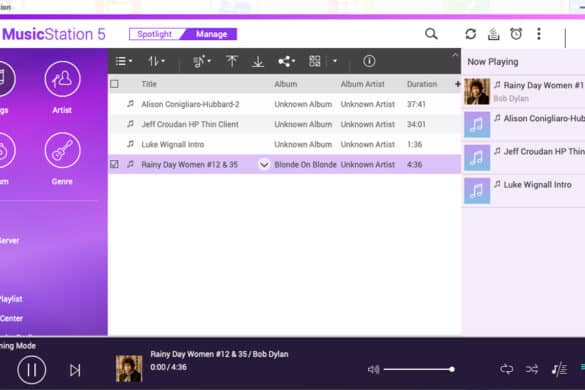Mute audio with the speaker icon
This screenshot has width=585, height=390.
(x=373, y=369)
